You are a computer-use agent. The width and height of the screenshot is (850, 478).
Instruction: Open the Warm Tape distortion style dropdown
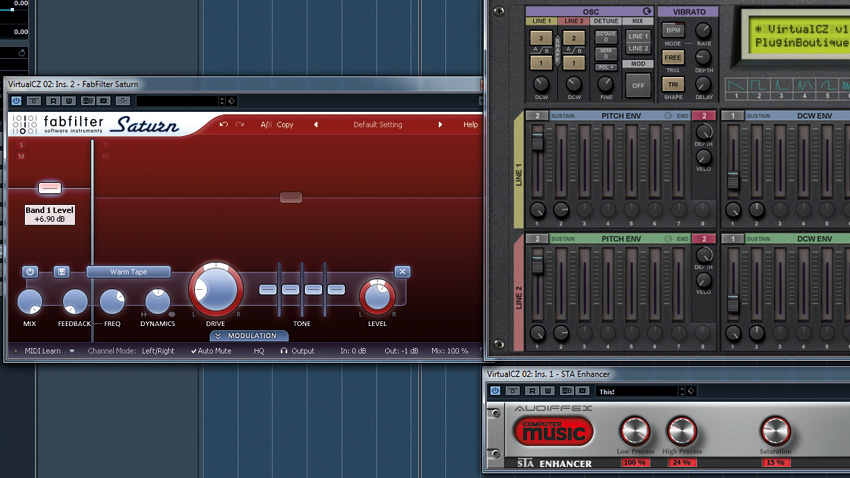(x=128, y=272)
